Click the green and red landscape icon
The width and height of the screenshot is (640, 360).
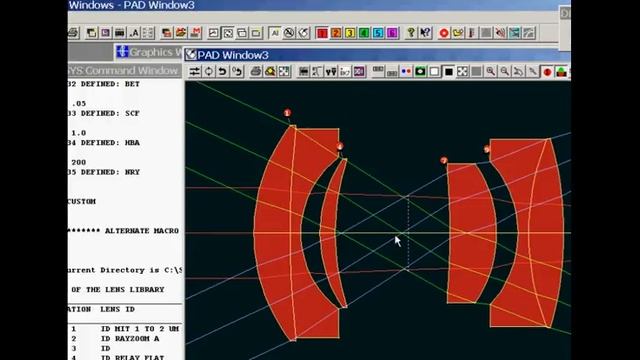point(562,72)
